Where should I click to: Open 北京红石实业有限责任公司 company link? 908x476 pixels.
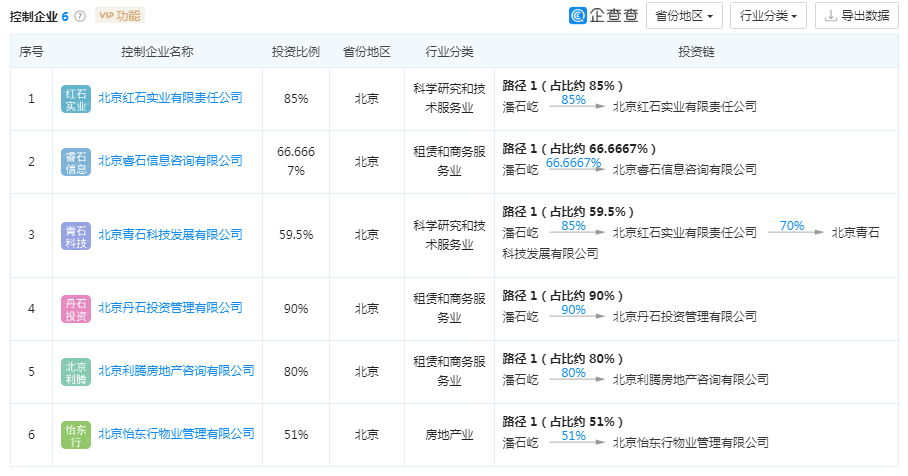pos(170,98)
